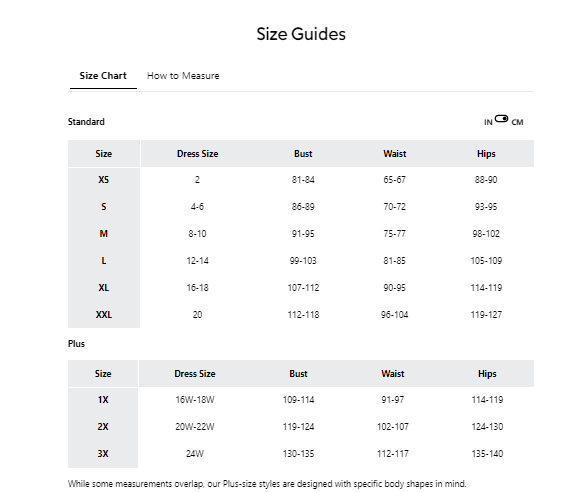This screenshot has height=492, width=565.
Task: Click the XL dress size 16-18
Action: [197, 288]
